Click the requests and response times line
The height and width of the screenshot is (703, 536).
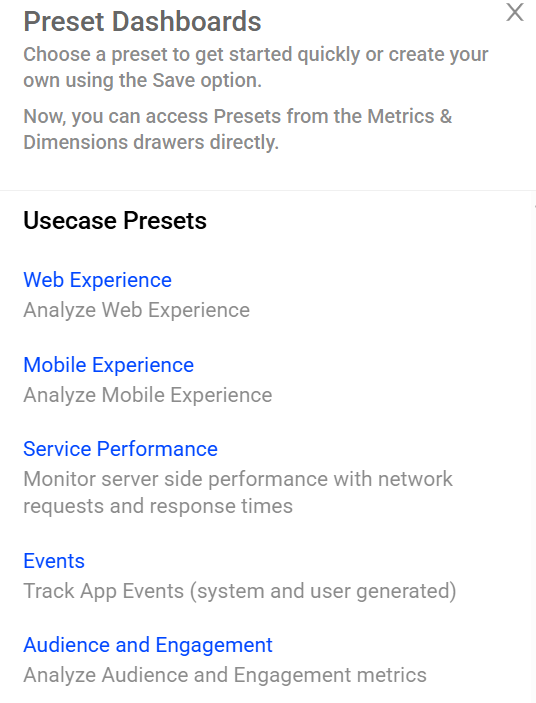point(158,506)
